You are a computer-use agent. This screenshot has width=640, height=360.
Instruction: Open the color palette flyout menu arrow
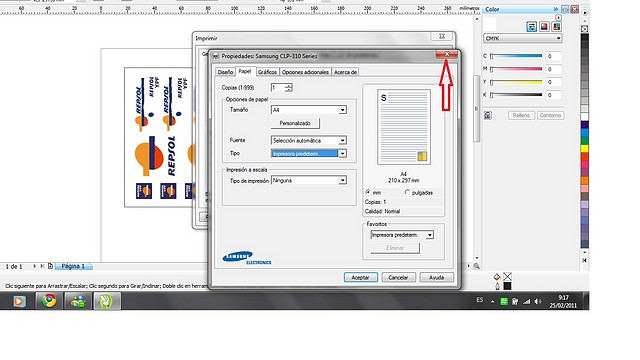tap(584, 13)
